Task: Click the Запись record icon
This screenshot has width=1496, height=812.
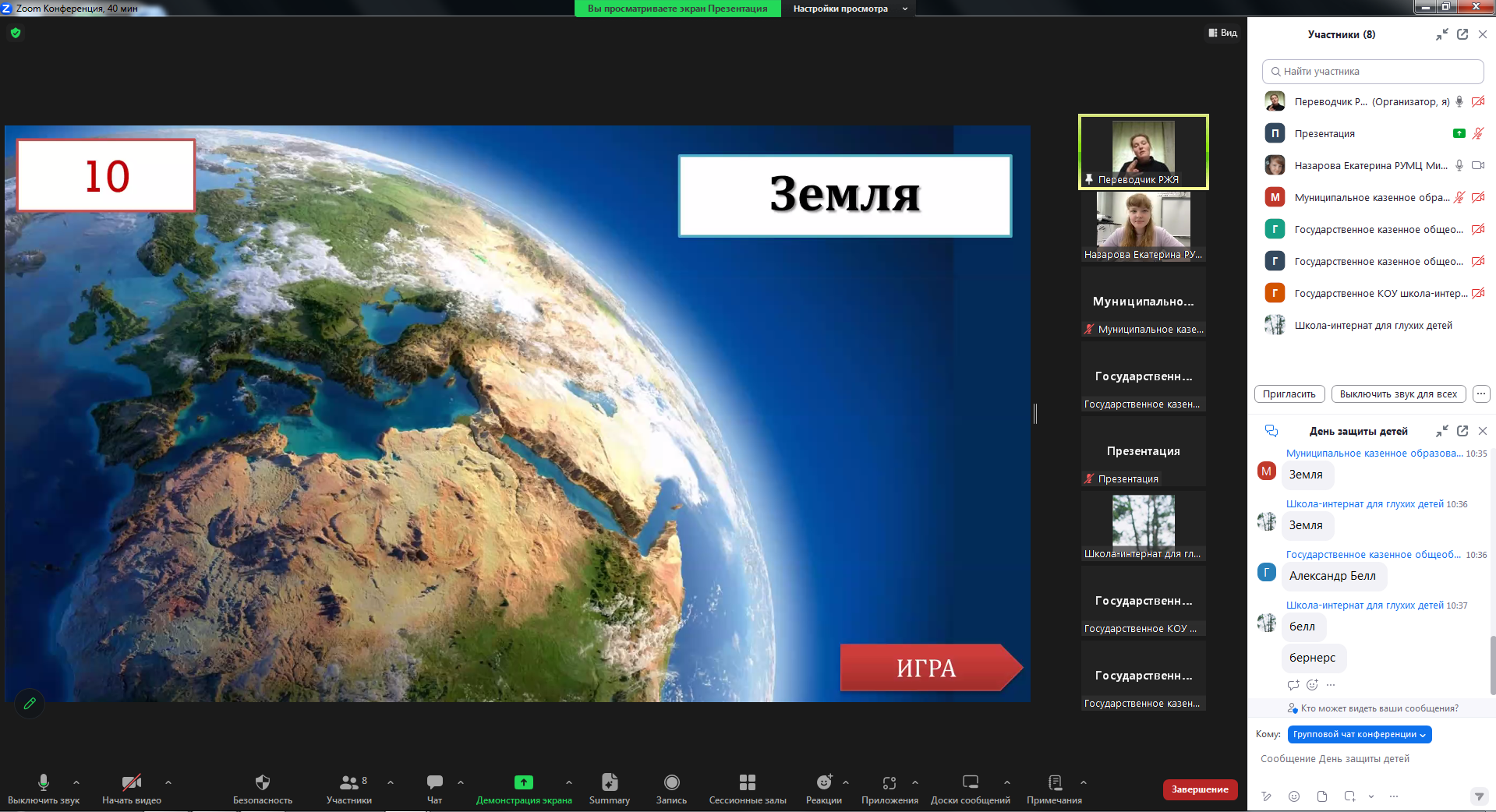Action: click(671, 782)
